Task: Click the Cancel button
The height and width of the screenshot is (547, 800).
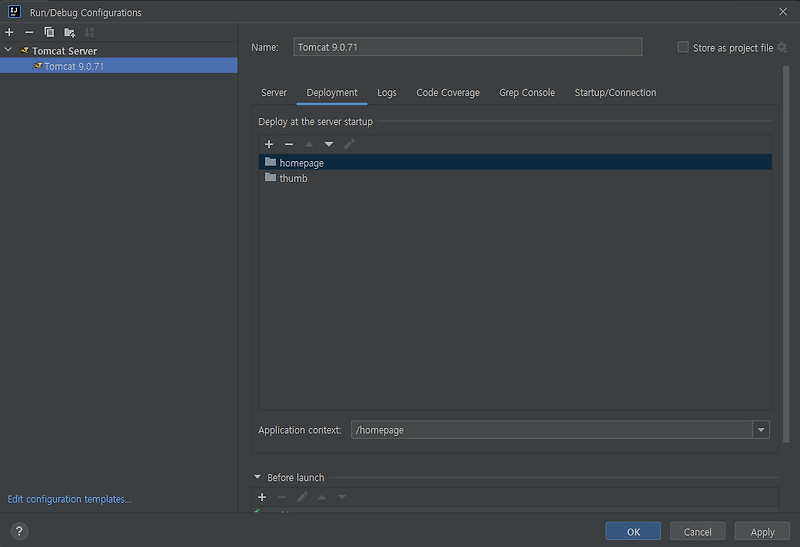Action: tap(697, 531)
